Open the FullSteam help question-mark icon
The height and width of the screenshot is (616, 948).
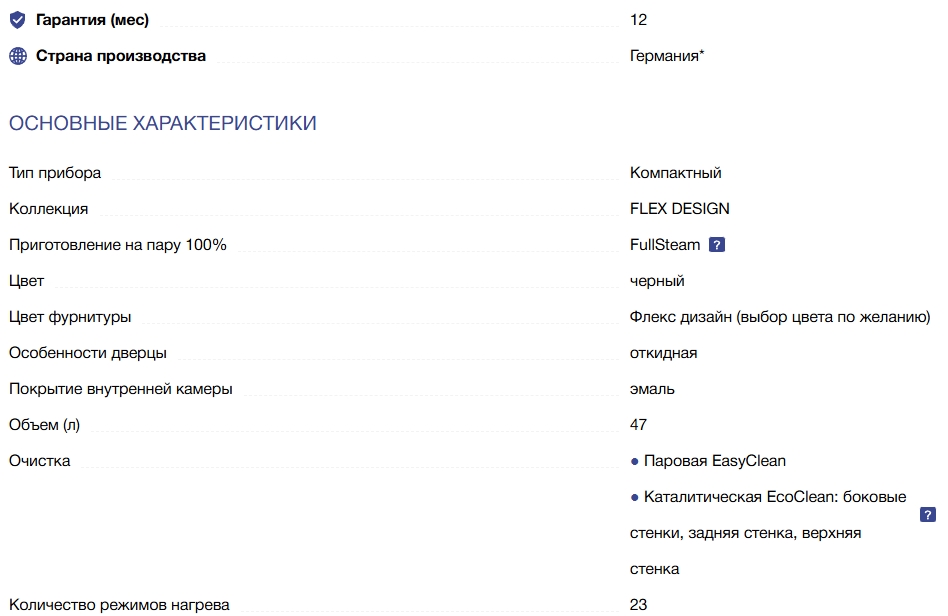(x=716, y=245)
